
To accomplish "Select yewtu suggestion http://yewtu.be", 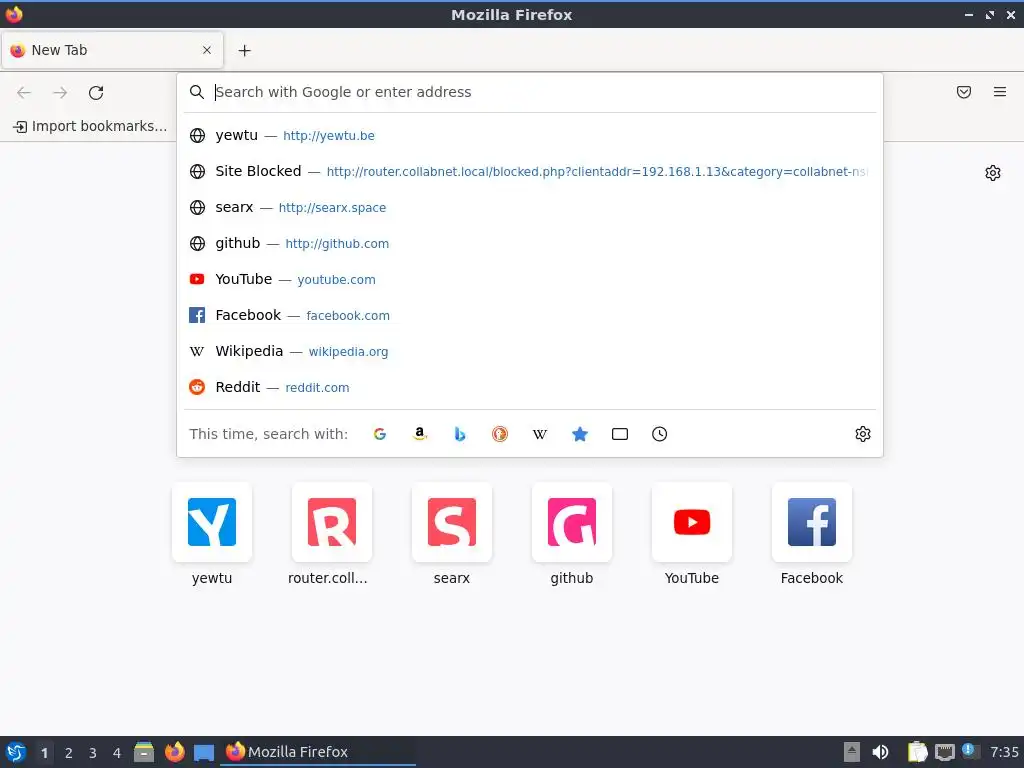I will 530,135.
